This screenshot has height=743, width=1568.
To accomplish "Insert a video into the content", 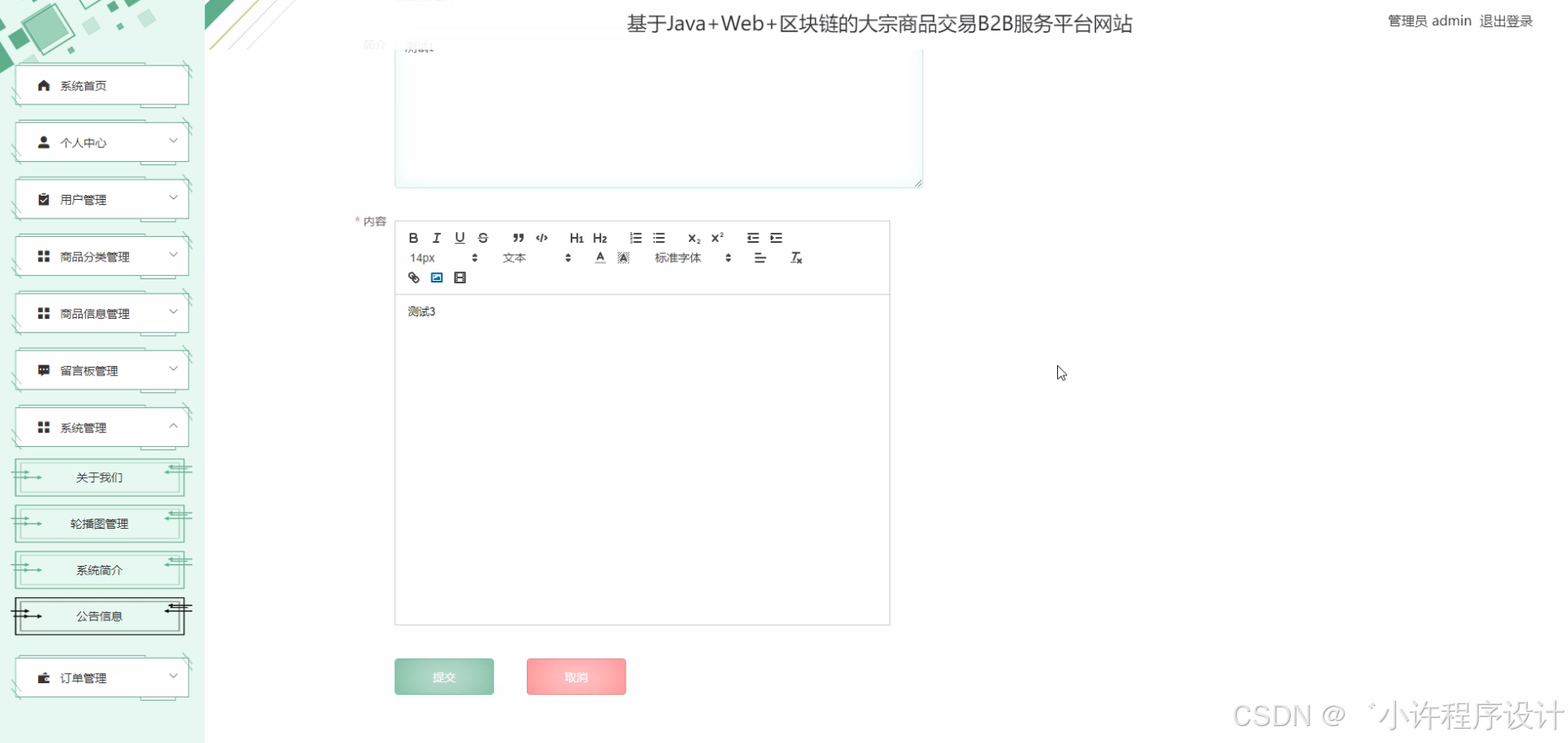I will pyautogui.click(x=460, y=277).
